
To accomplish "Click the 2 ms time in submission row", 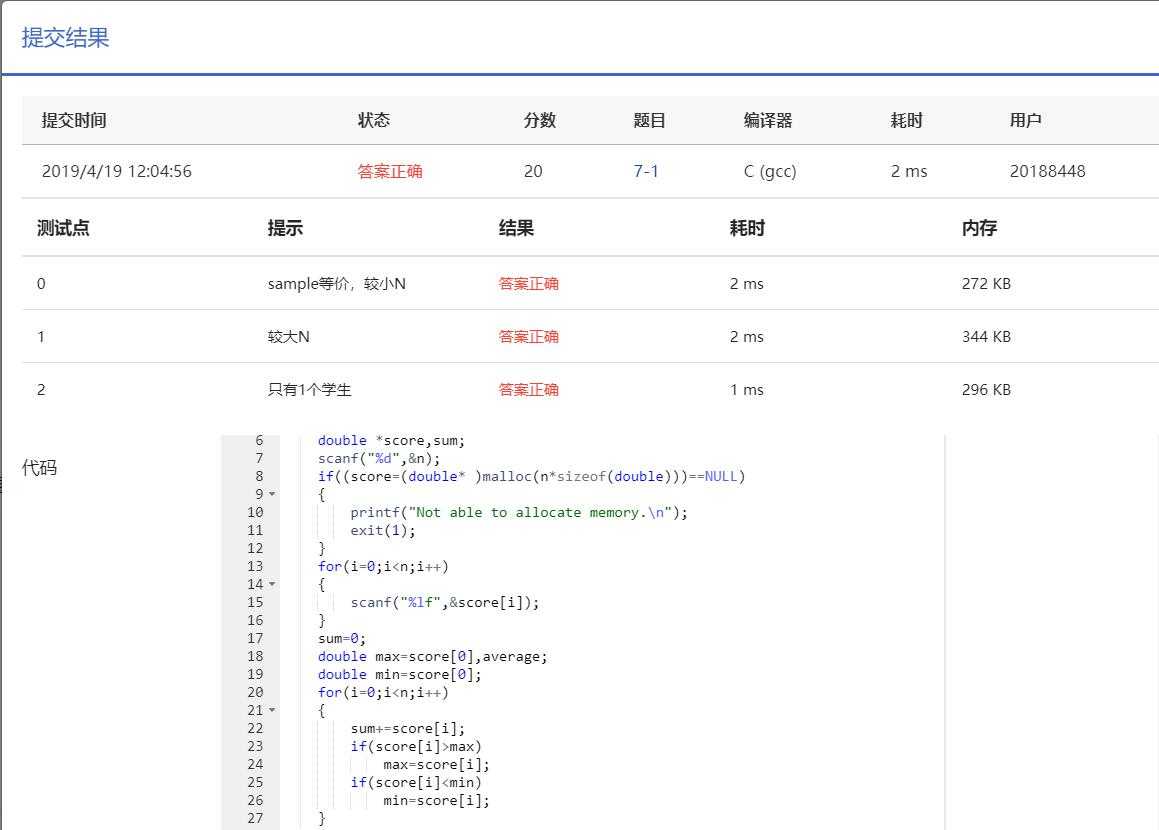I will click(x=908, y=171).
